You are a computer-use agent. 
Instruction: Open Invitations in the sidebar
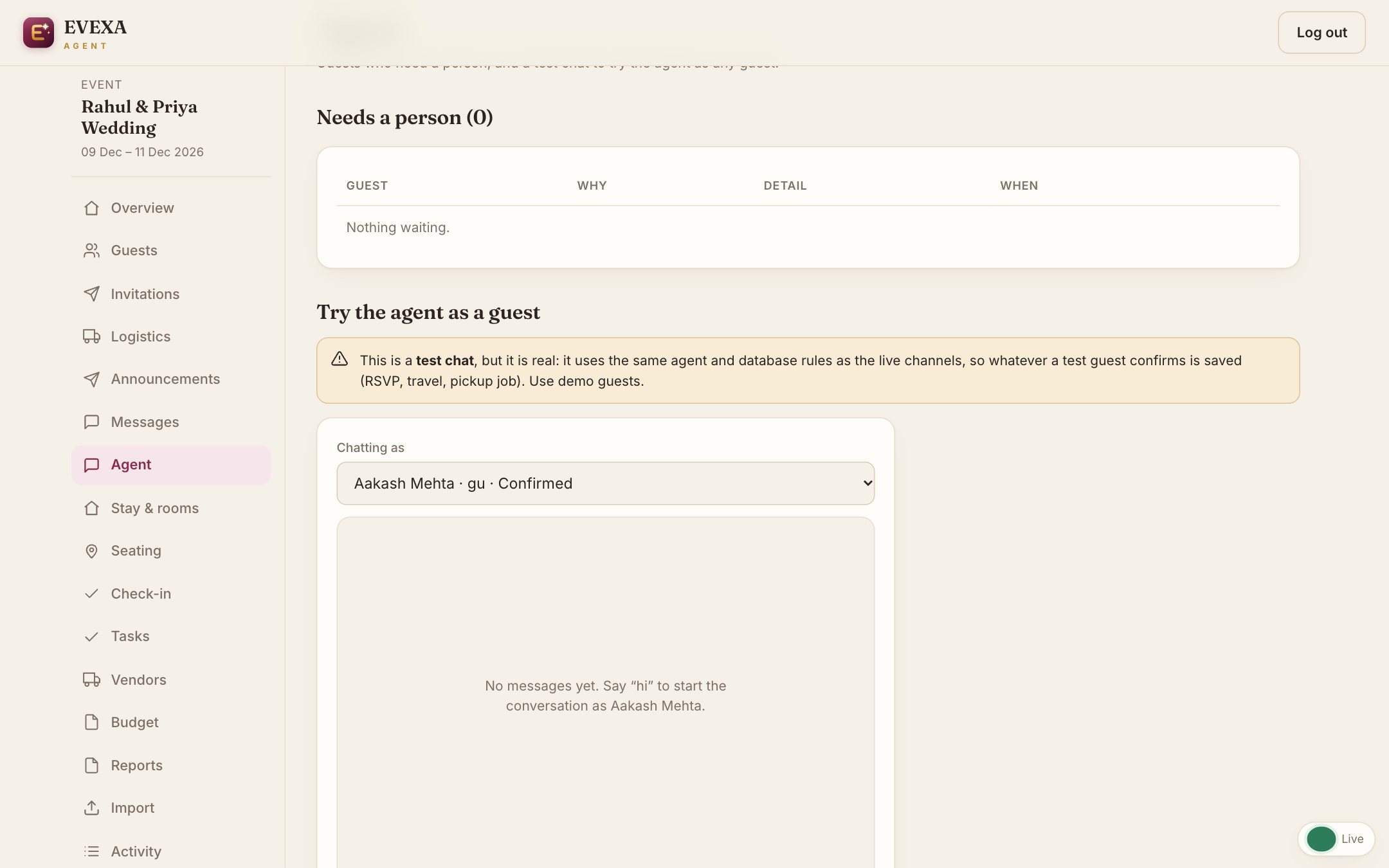point(145,294)
